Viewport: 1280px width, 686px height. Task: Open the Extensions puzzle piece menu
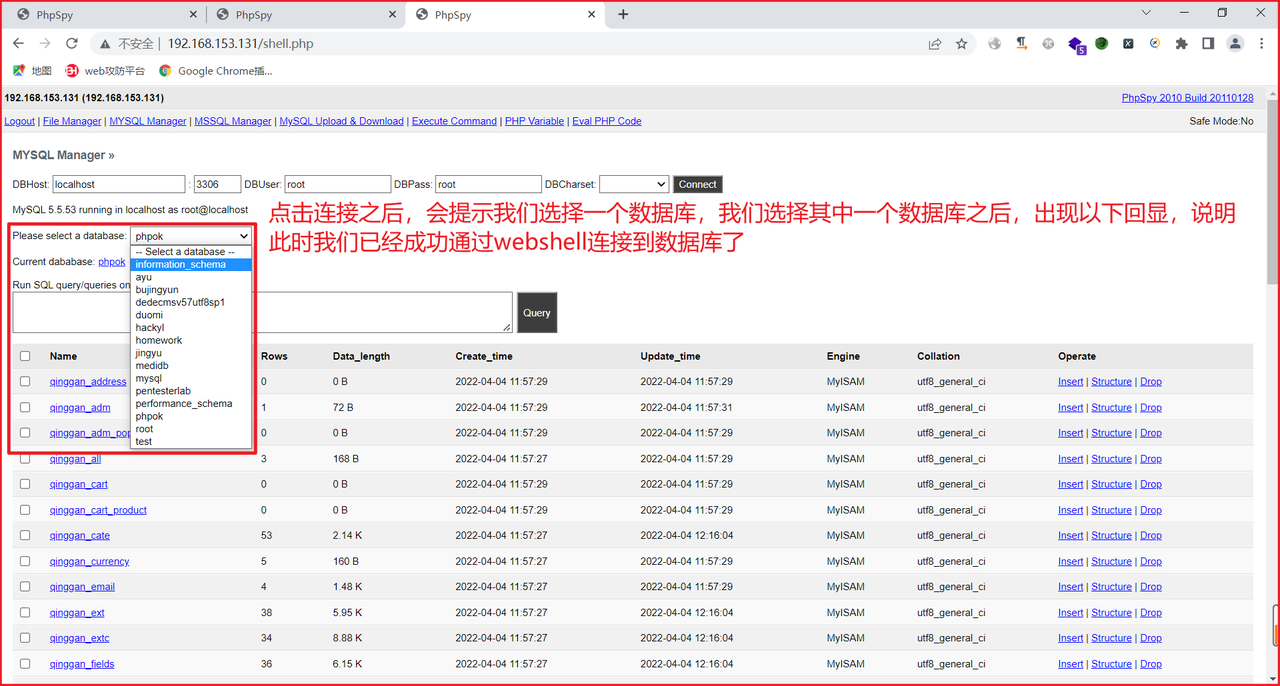[x=1181, y=44]
